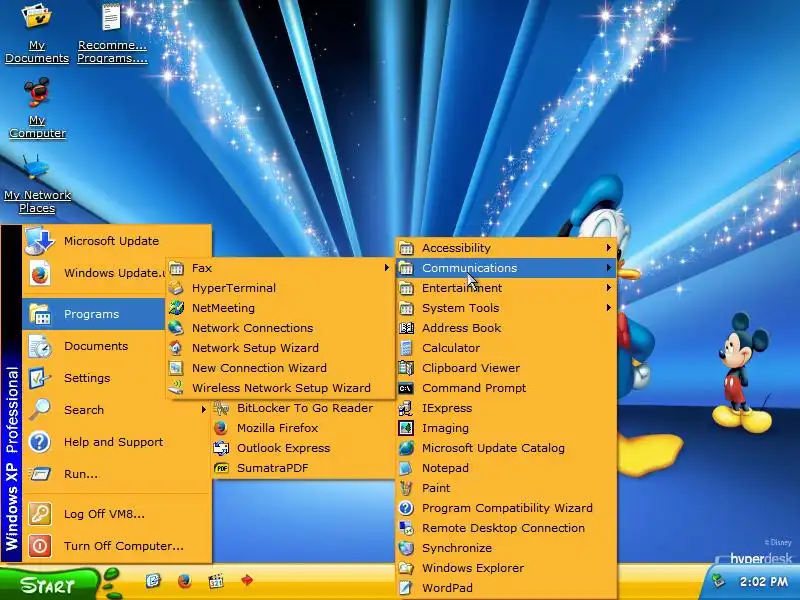This screenshot has height=600, width=800.
Task: Click the red arrow quick launch icon
Action: click(x=247, y=580)
